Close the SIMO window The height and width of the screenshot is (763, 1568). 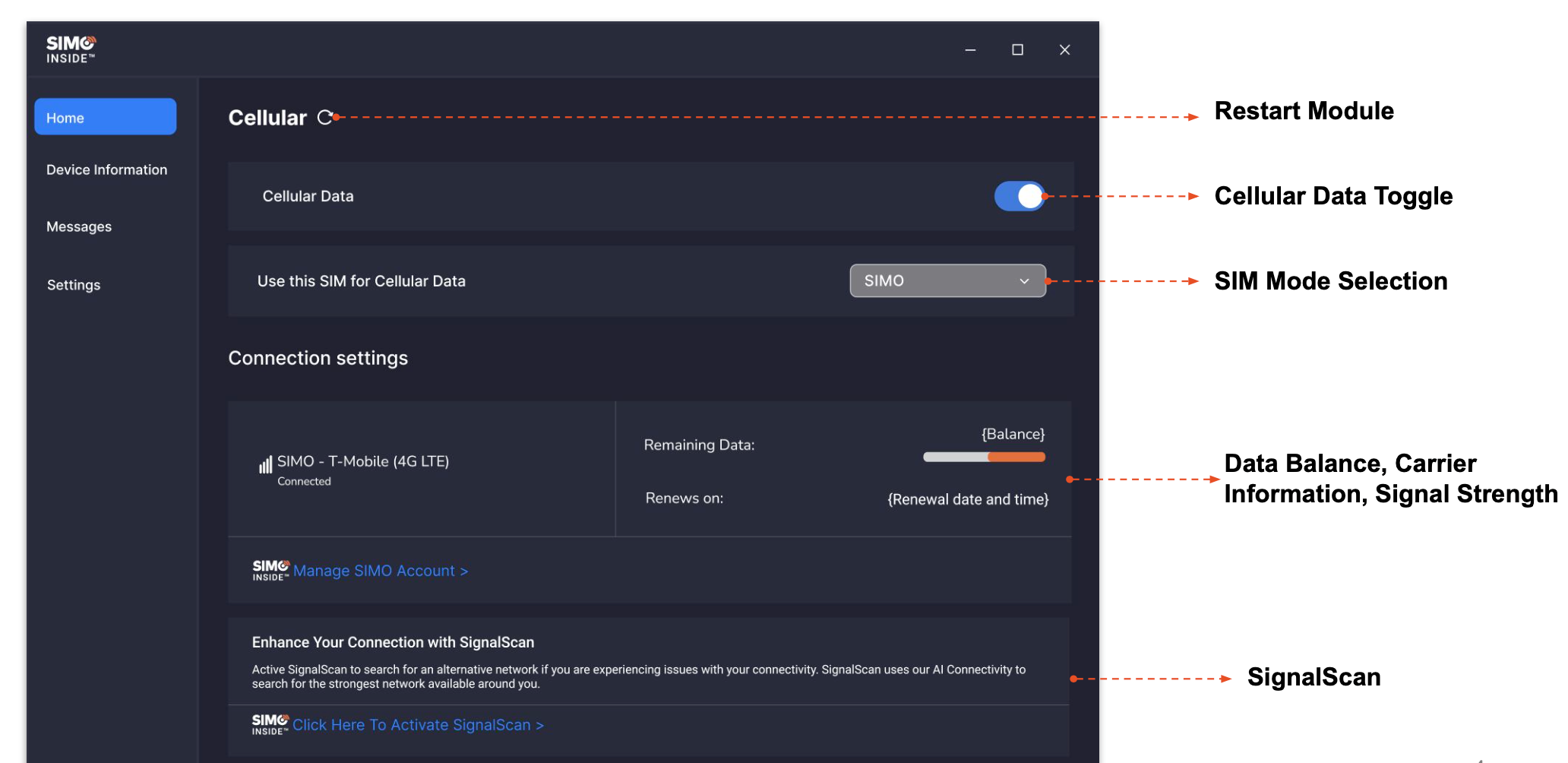[x=1065, y=50]
